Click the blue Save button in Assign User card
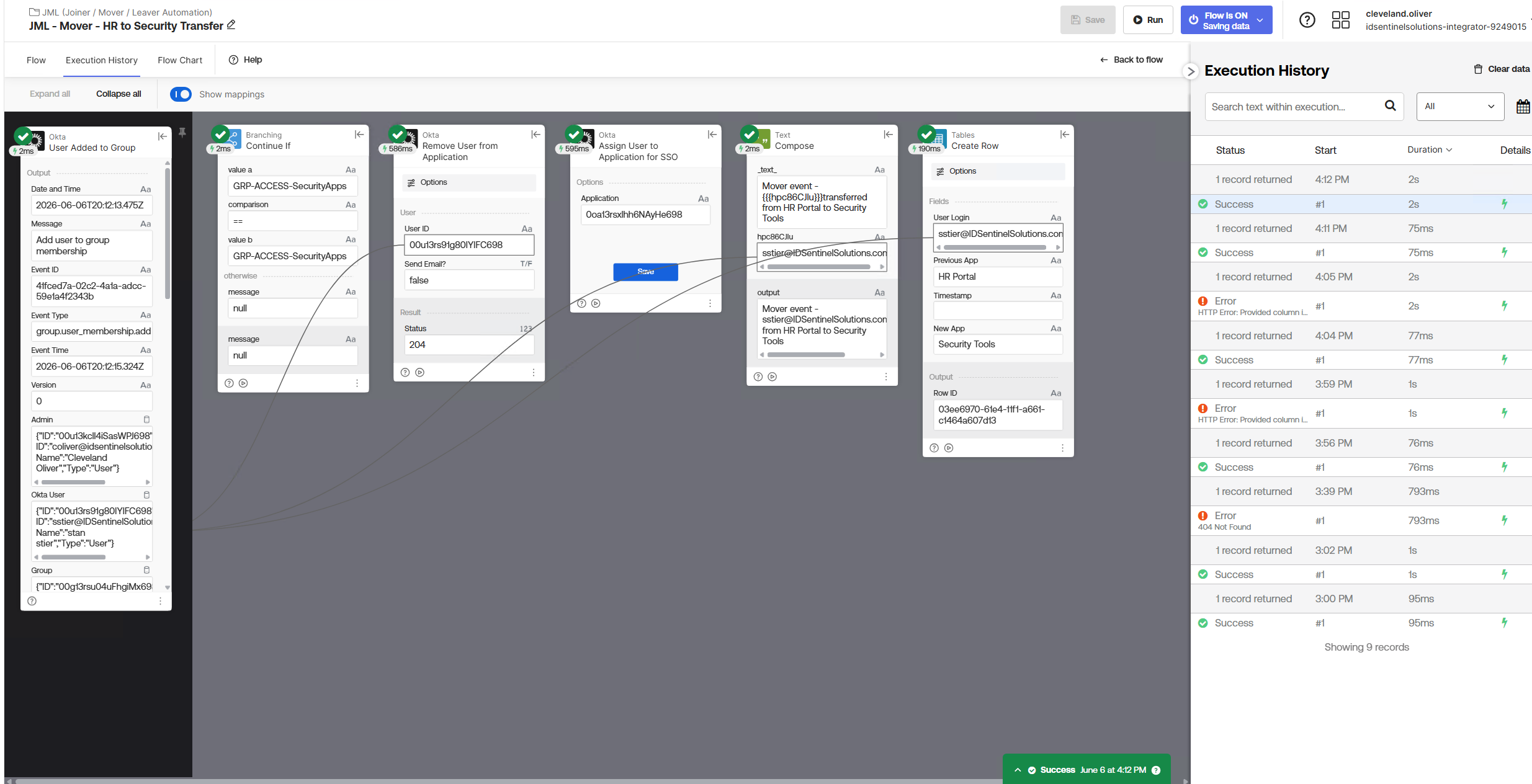 (x=645, y=272)
